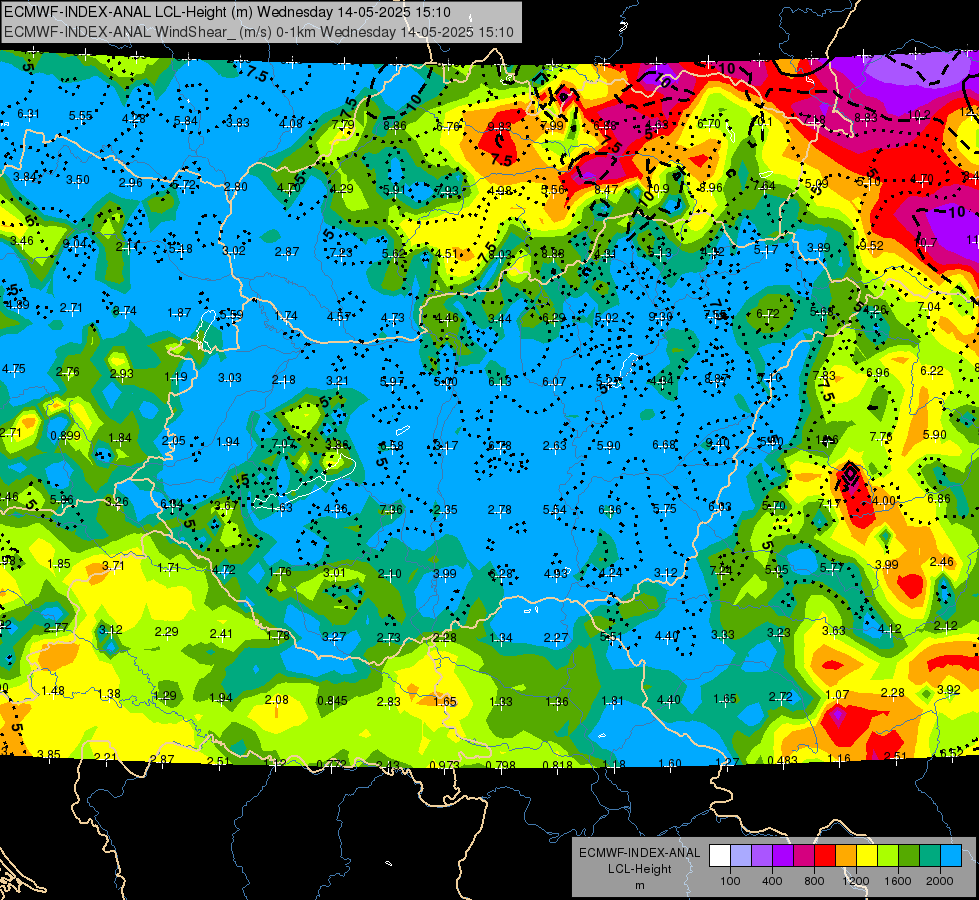Click the wind shear value 7.36
This screenshot has height=900, width=979.
(391, 509)
